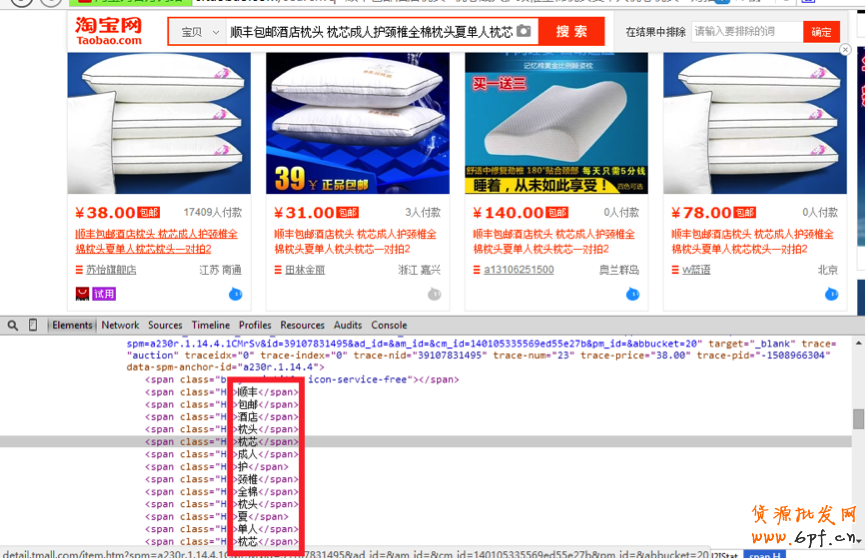Click the shop icon before a13106251500
This screenshot has width=866, height=559.
(477, 270)
